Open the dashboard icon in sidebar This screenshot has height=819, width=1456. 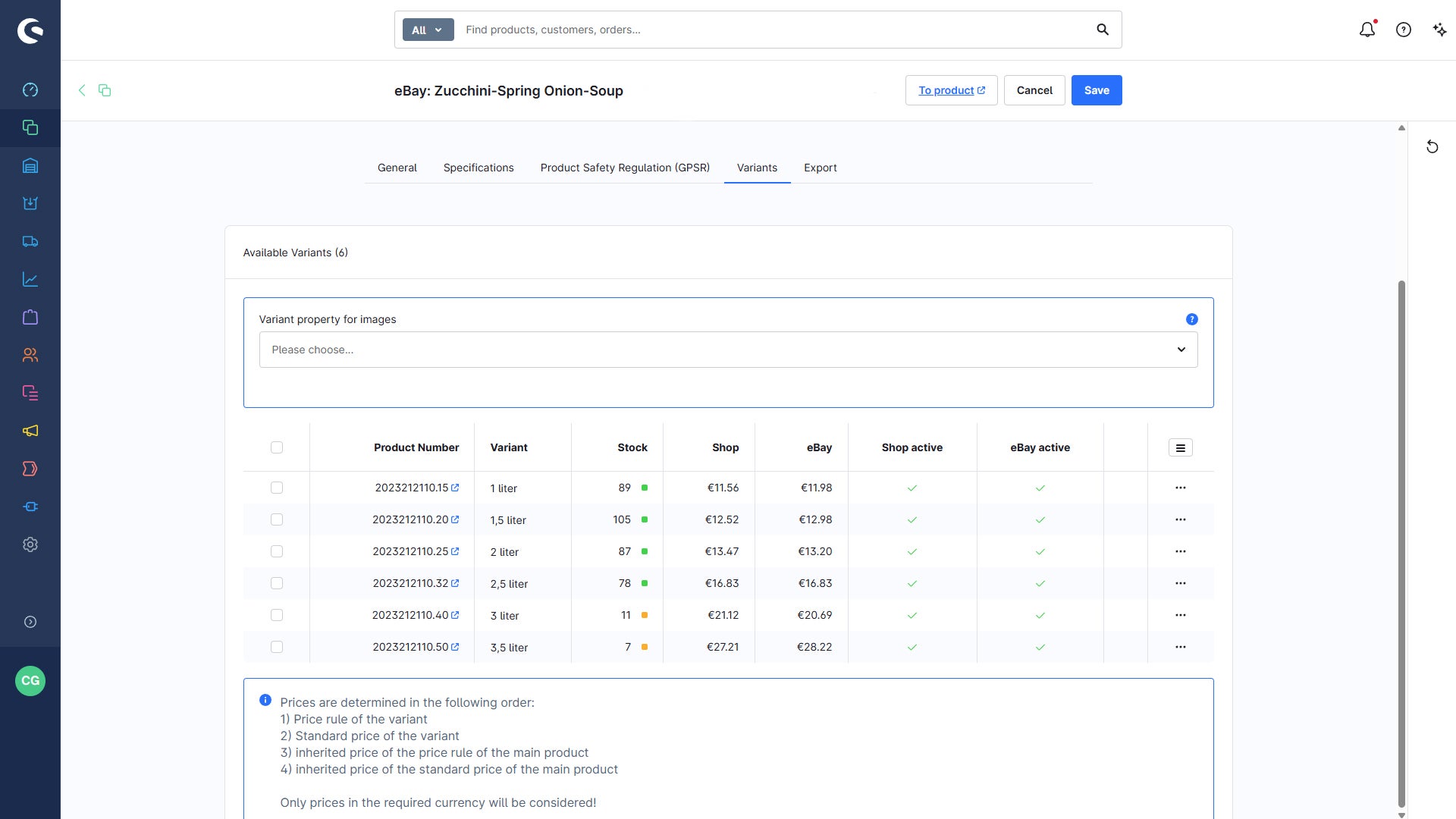(x=30, y=90)
